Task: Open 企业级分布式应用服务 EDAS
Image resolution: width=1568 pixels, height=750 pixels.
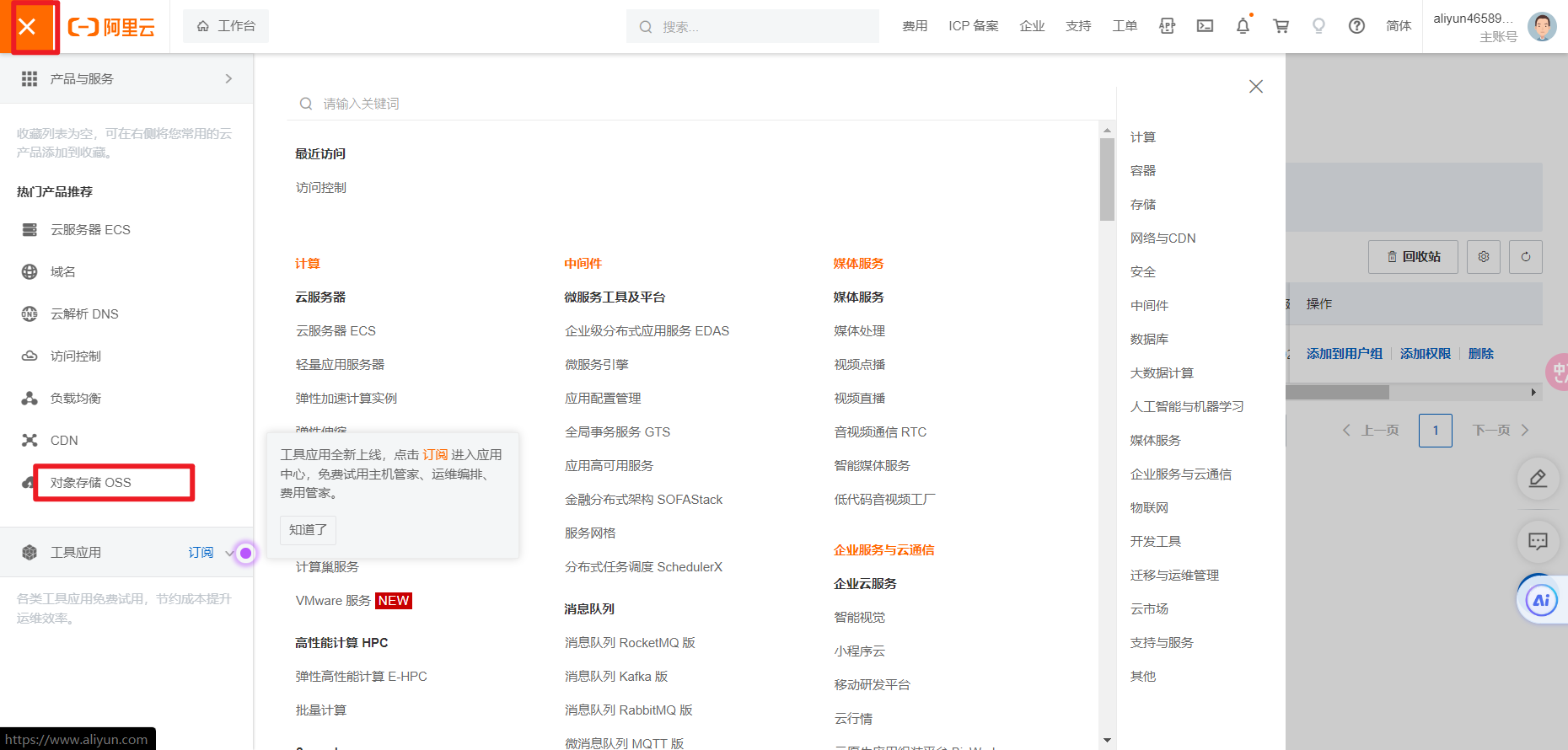Action: [x=647, y=330]
